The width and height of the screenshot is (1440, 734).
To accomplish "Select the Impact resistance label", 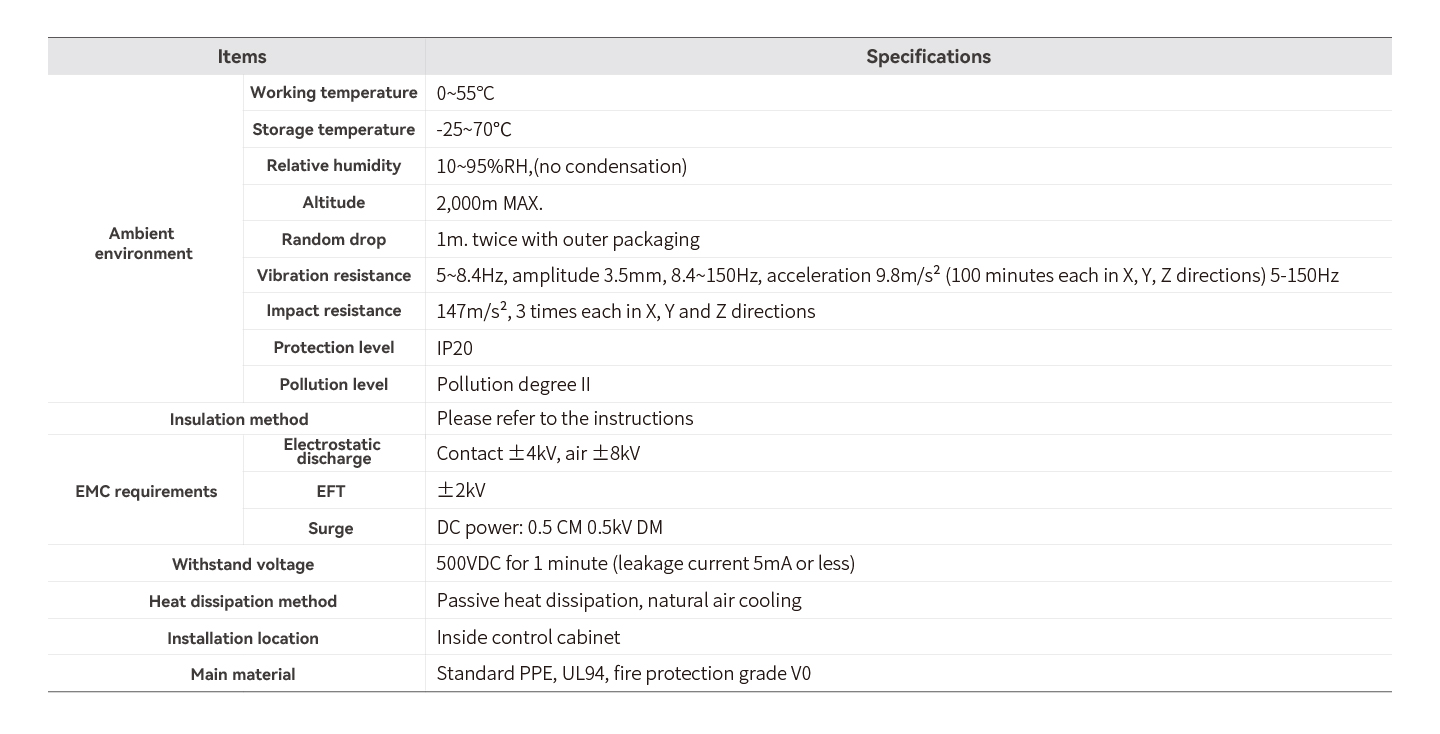I will tap(334, 311).
